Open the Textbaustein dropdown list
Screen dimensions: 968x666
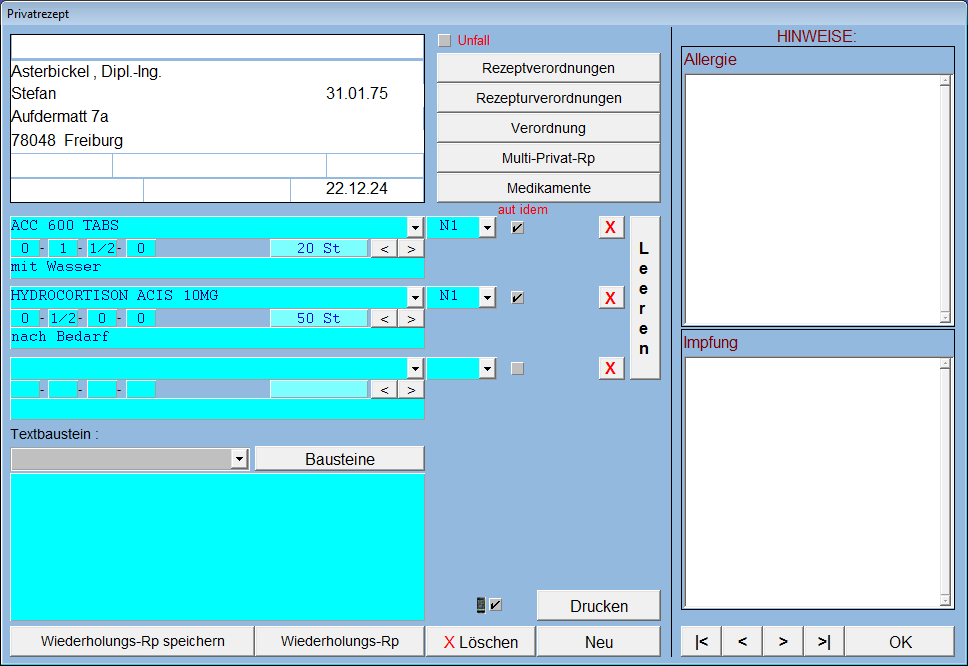[239, 459]
